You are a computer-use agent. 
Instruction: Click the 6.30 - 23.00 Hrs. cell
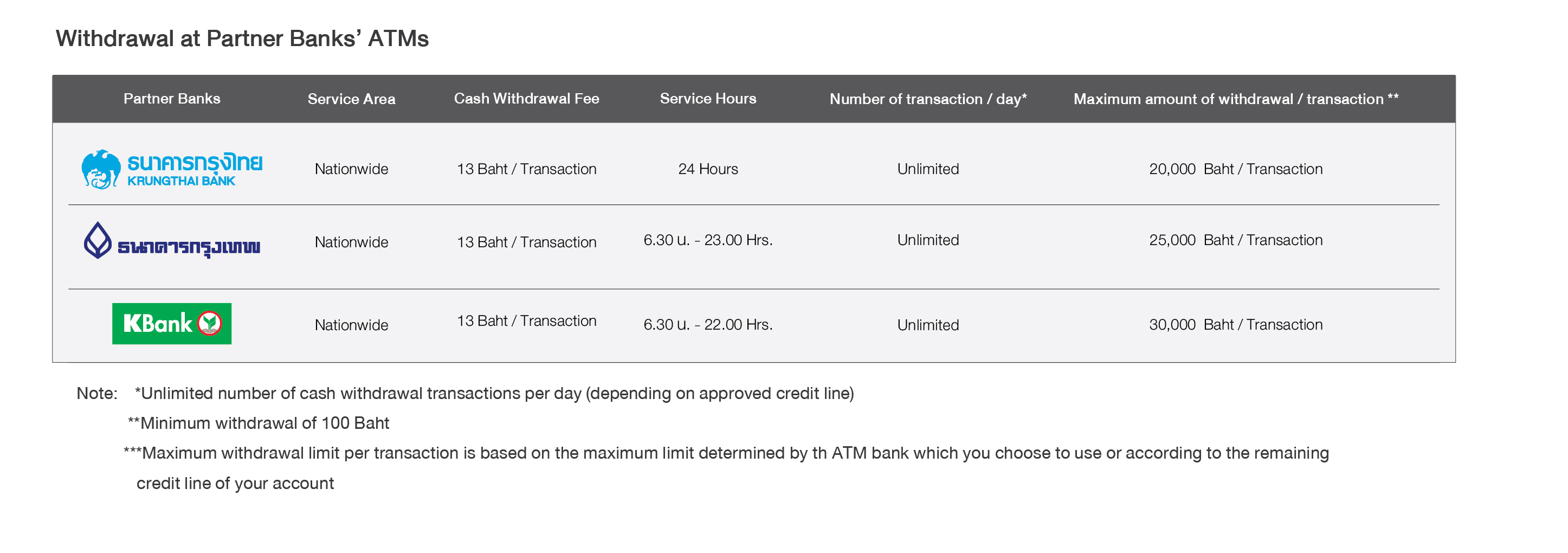(x=708, y=240)
